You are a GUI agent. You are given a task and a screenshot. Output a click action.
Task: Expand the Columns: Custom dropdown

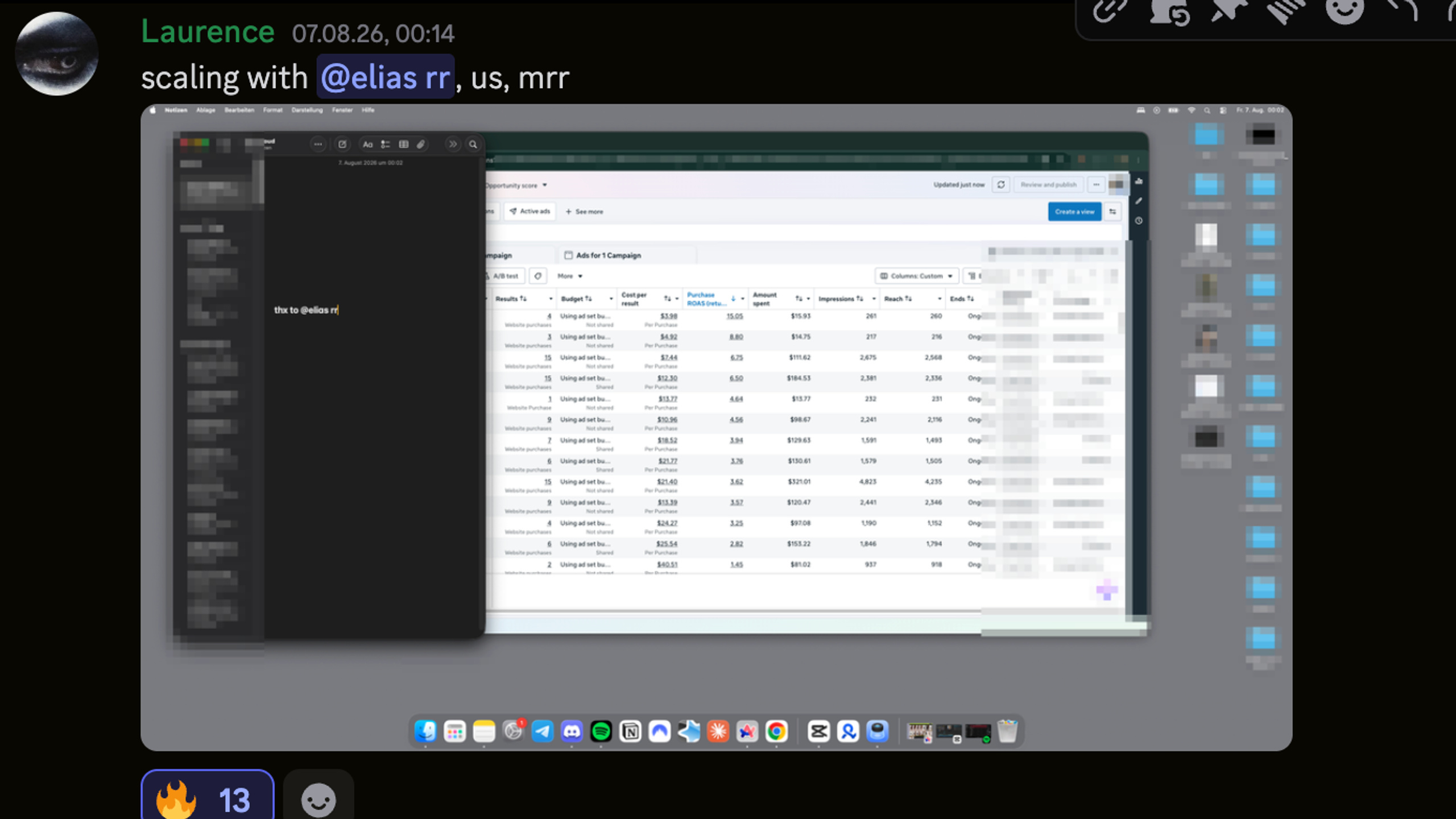click(917, 276)
